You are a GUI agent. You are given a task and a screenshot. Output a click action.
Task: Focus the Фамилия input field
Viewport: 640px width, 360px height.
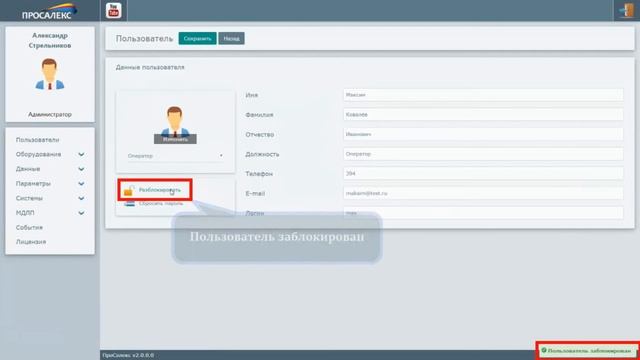coord(483,115)
